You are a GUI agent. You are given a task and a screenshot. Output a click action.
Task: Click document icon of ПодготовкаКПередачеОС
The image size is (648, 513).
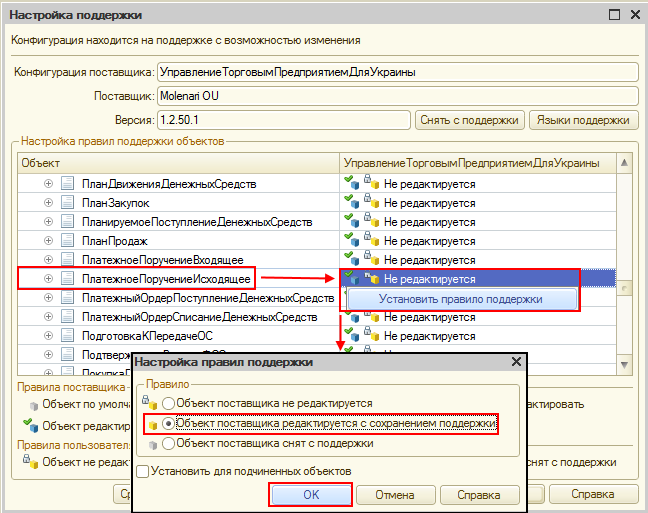click(x=67, y=335)
